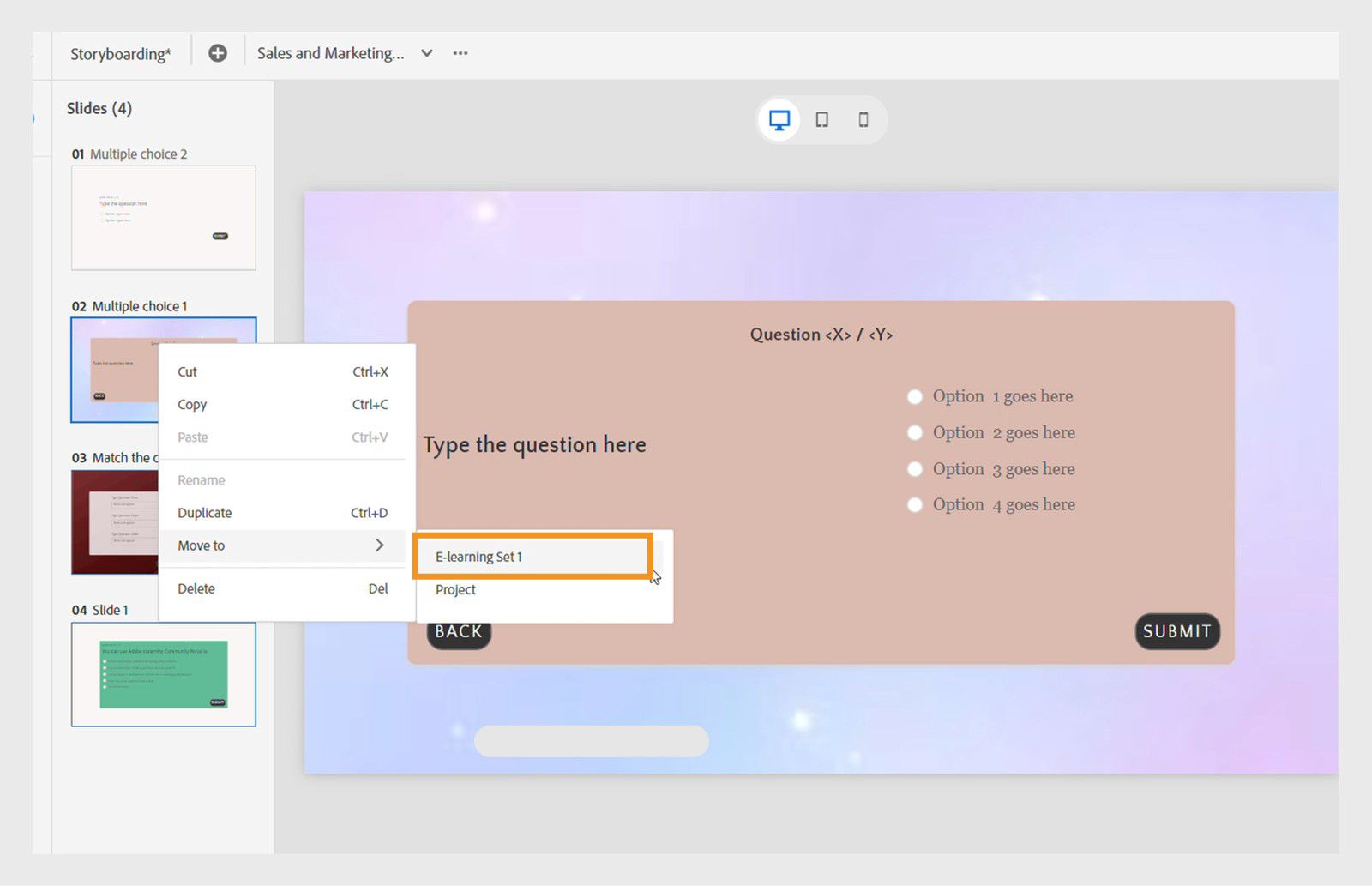Click the Type the question here field

(534, 444)
